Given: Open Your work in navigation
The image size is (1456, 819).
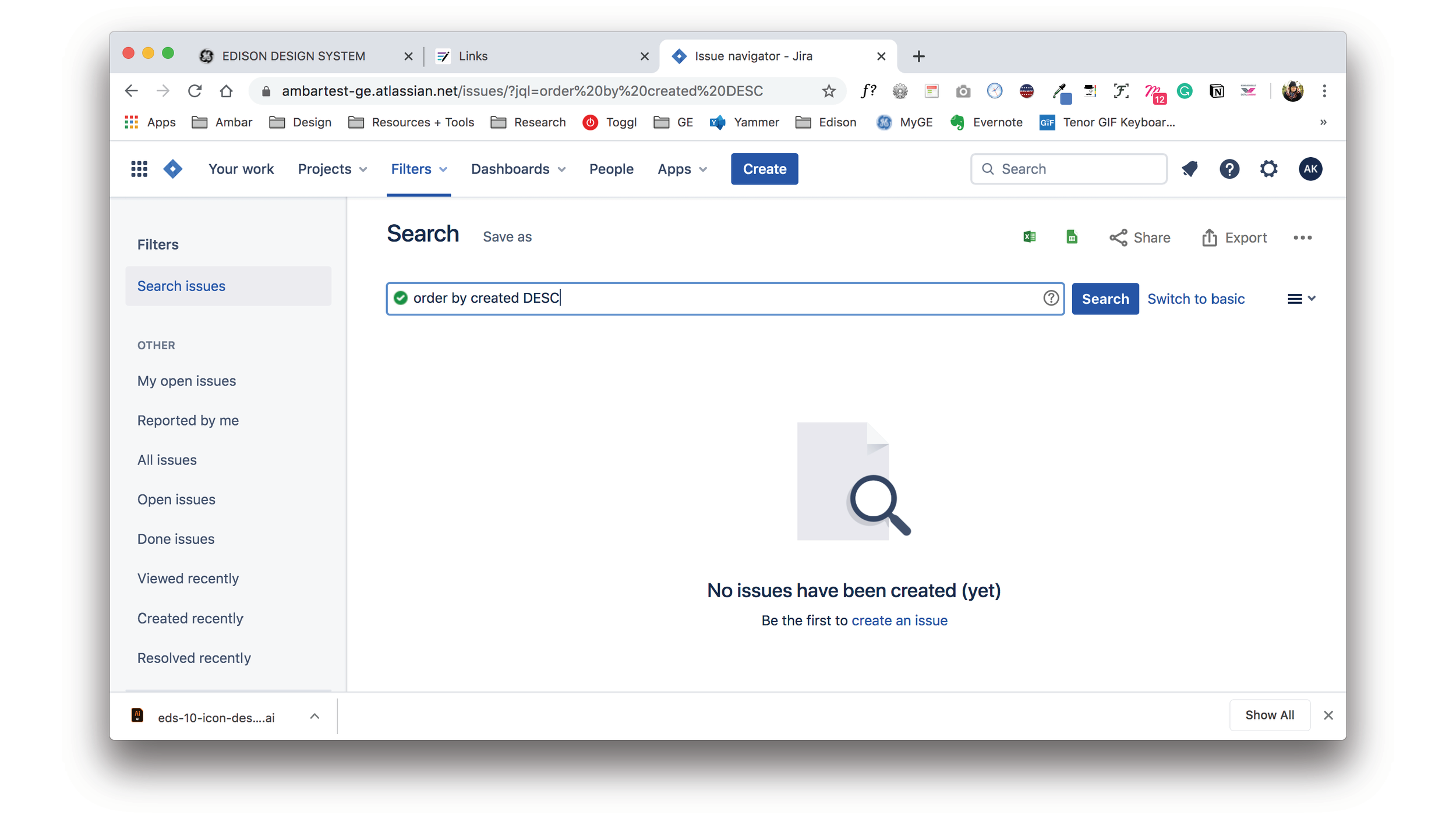Looking at the screenshot, I should tap(241, 169).
